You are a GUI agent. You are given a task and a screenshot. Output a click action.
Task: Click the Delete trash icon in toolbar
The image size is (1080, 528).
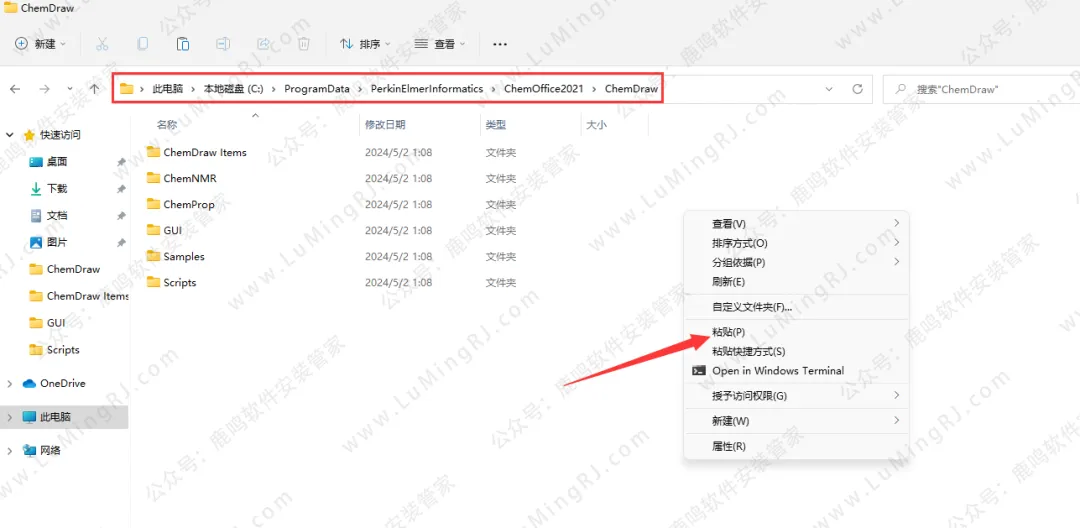pos(304,44)
